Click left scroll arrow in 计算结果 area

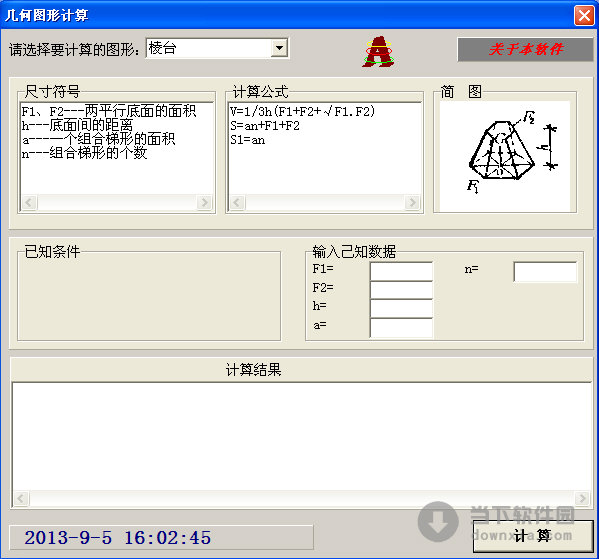21,498
